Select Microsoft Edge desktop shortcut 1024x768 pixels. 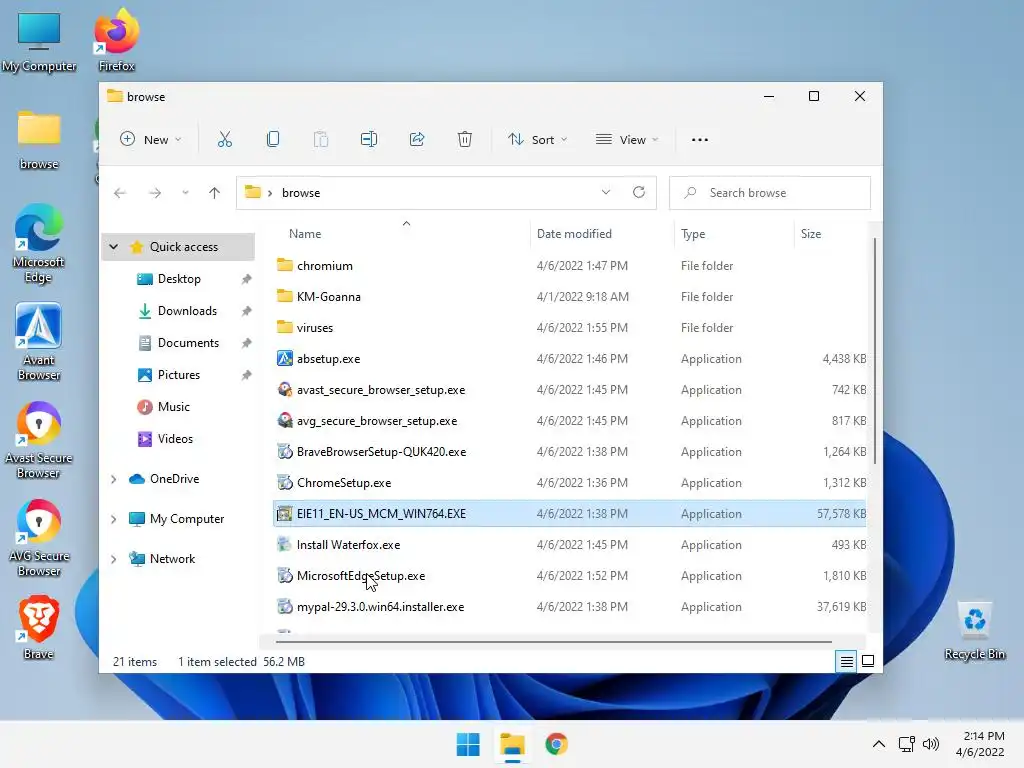(39, 243)
